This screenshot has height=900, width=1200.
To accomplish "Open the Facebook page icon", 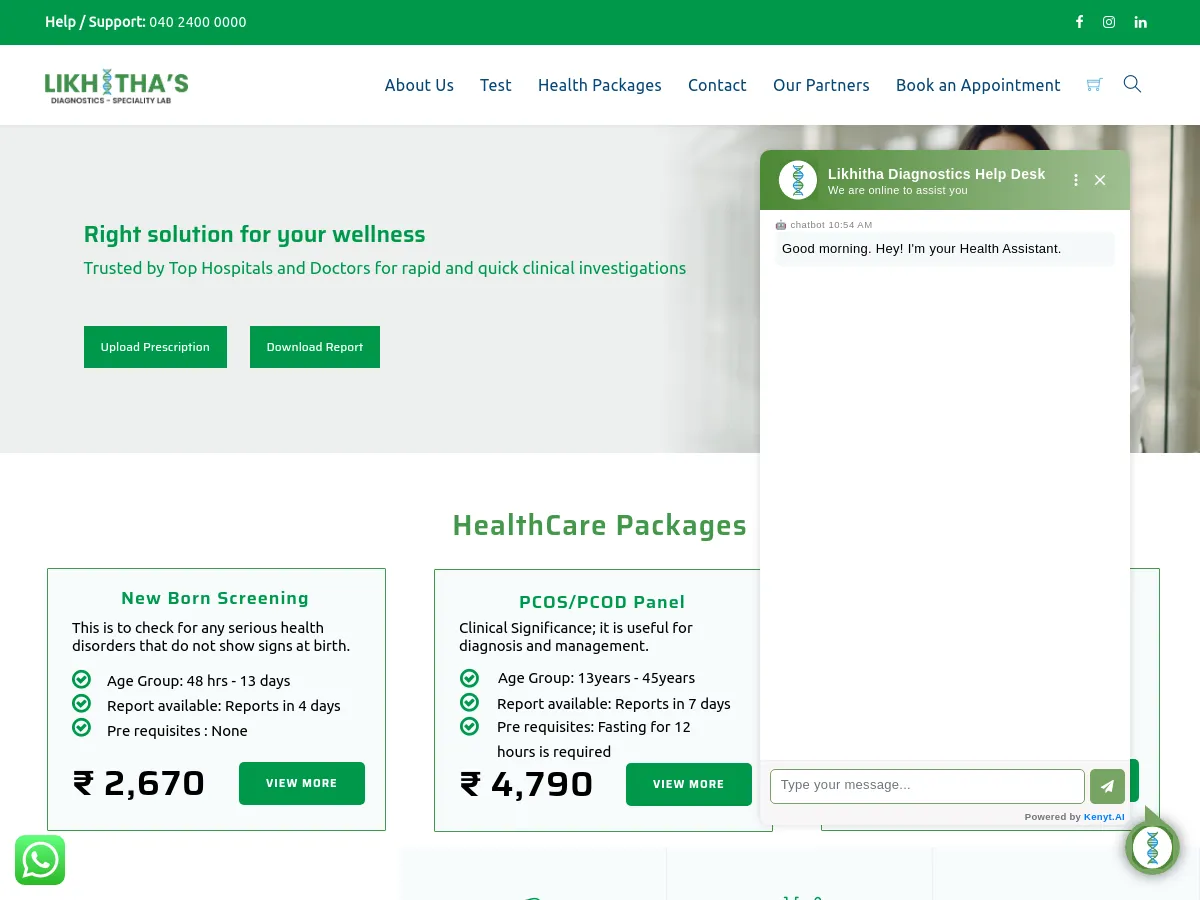I will tap(1079, 22).
